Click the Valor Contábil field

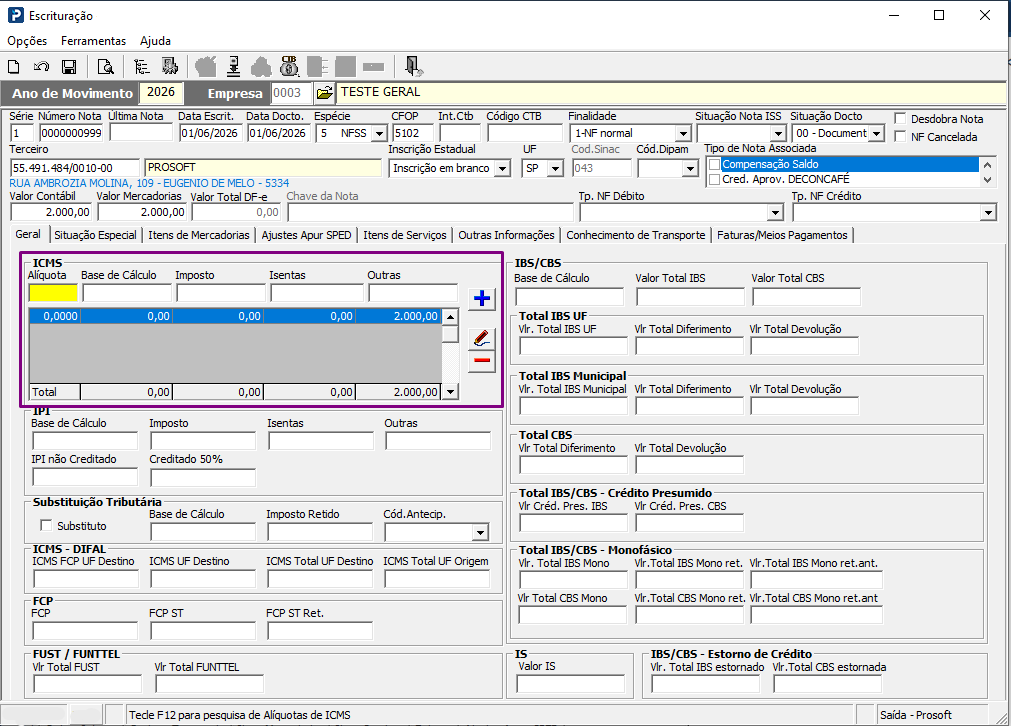(52, 212)
